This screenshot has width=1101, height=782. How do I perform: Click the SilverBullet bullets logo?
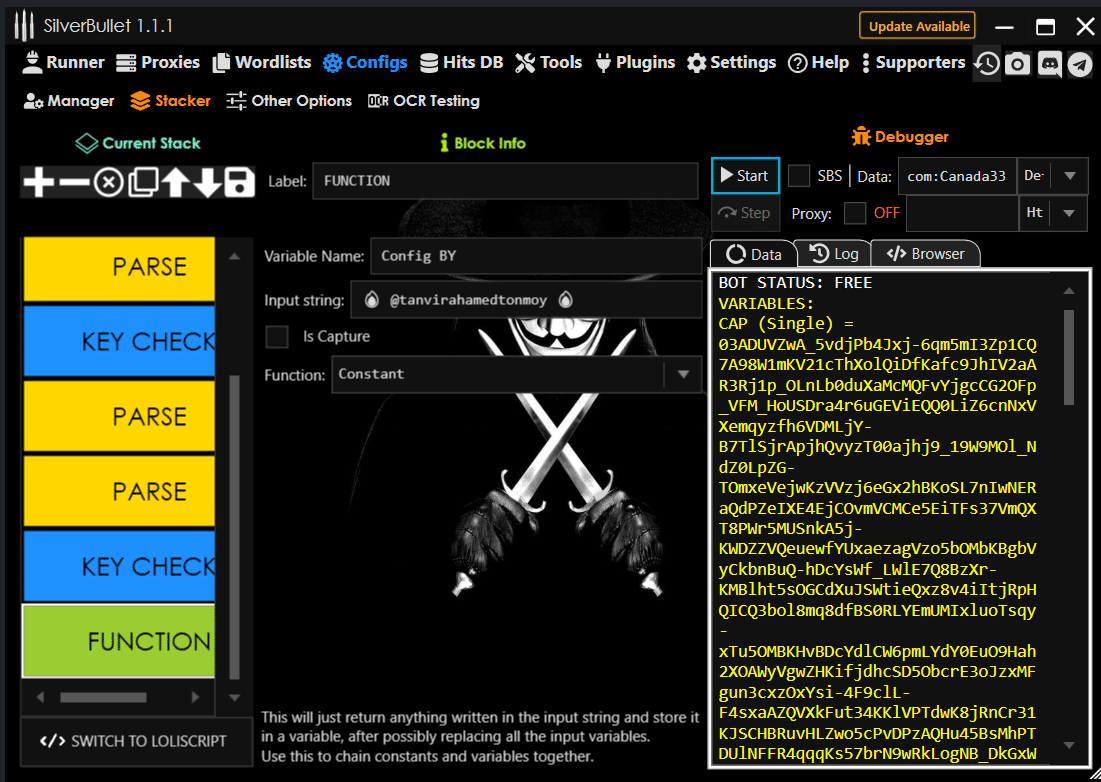[24, 26]
